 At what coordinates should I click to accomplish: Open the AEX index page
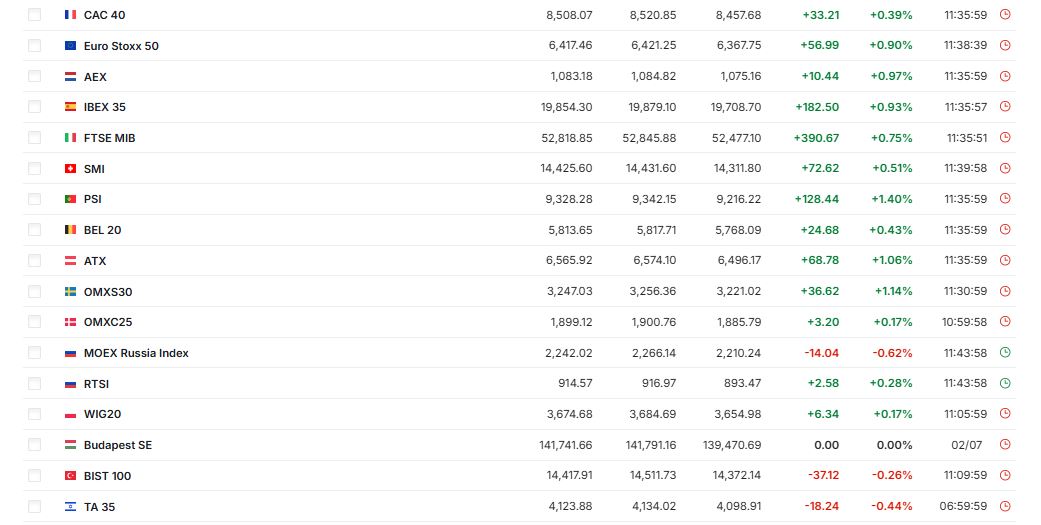pos(95,77)
